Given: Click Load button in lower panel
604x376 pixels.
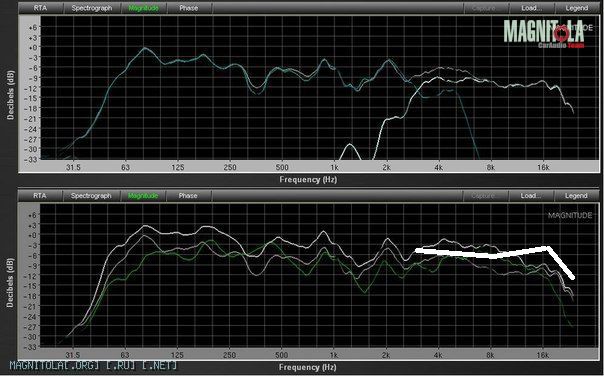Looking at the screenshot, I should (531, 196).
